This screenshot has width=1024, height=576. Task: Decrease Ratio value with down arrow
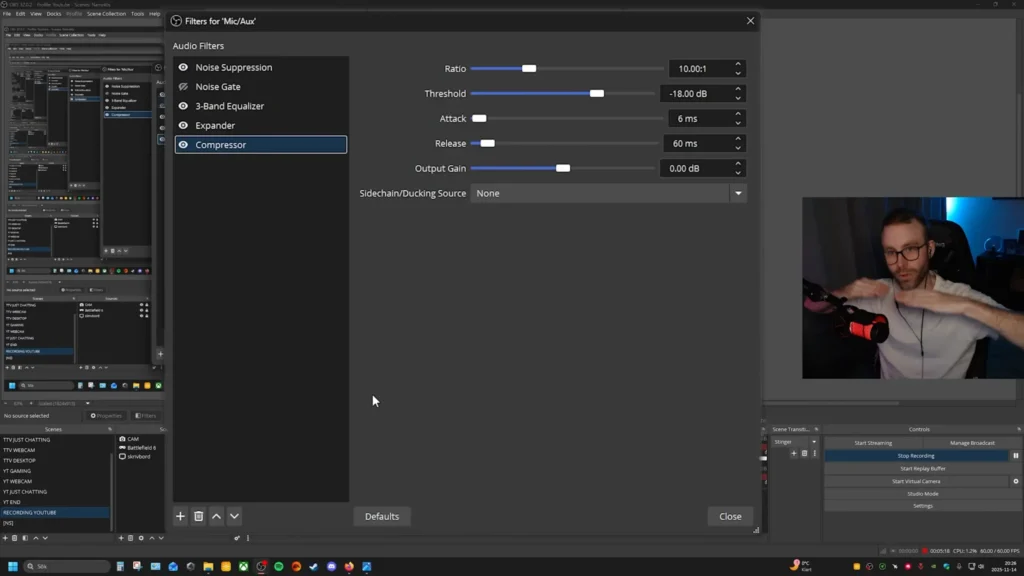pos(738,72)
